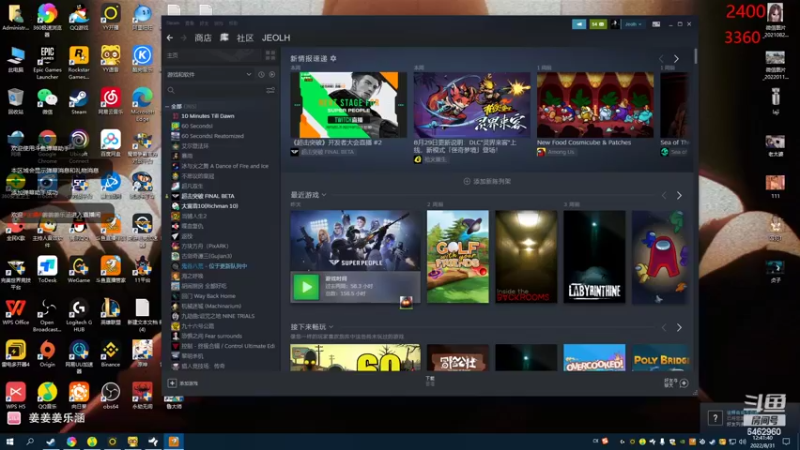The height and width of the screenshot is (450, 800).
Task: Switch to the 库 library tab
Action: [x=224, y=38]
